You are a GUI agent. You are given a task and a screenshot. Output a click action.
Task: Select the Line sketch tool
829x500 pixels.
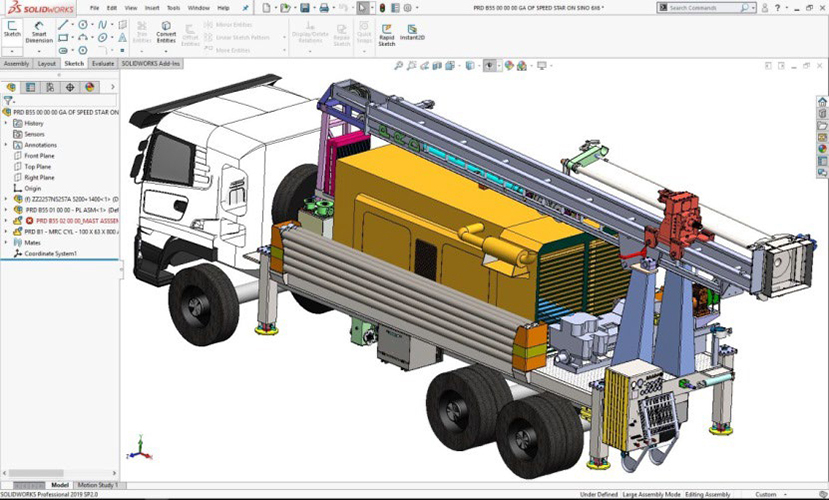(x=63, y=25)
